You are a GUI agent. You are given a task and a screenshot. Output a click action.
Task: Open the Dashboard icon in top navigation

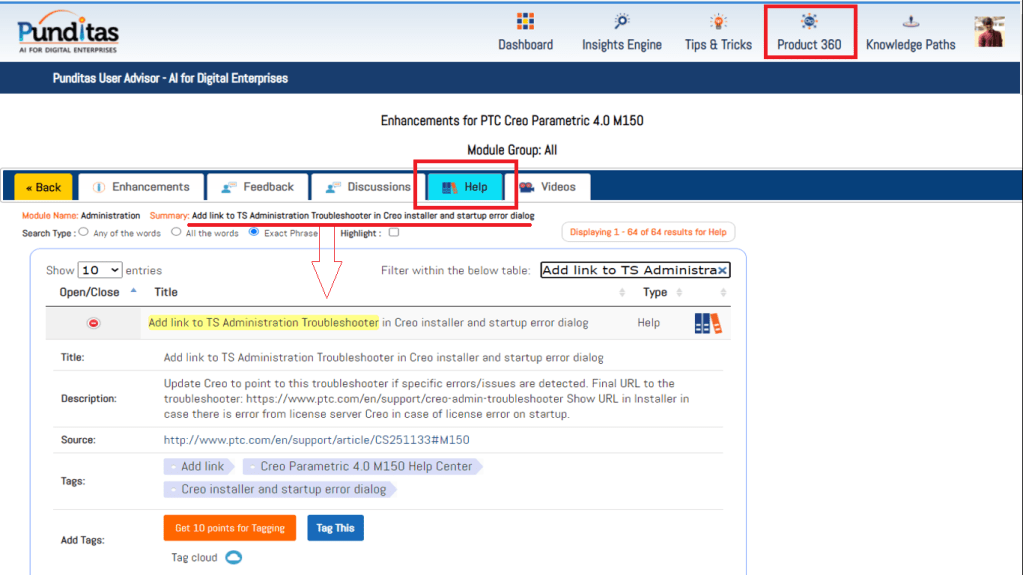[x=525, y=22]
